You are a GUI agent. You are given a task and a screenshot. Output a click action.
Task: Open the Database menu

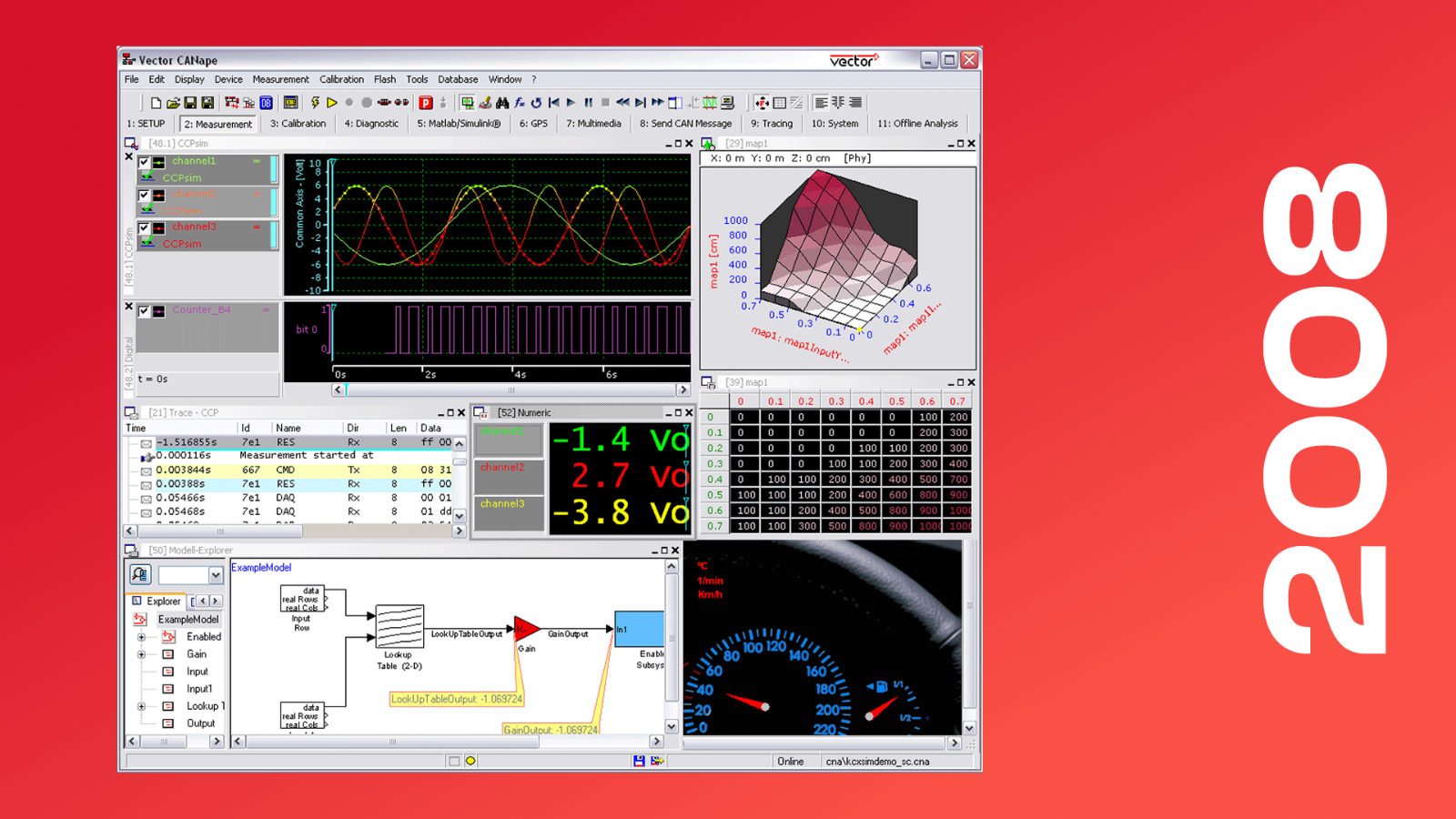pyautogui.click(x=458, y=80)
